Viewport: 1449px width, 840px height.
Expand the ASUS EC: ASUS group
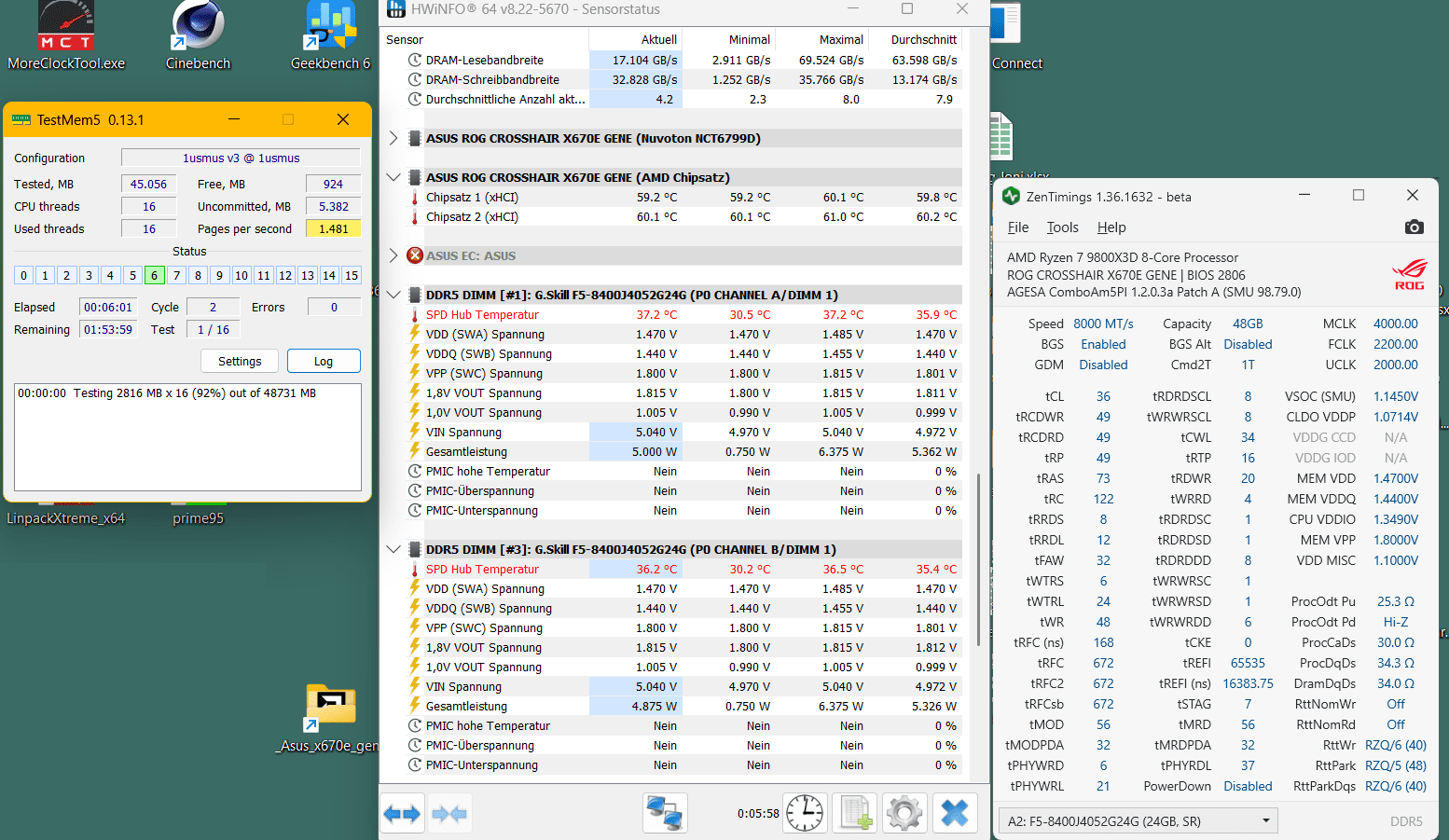point(393,255)
